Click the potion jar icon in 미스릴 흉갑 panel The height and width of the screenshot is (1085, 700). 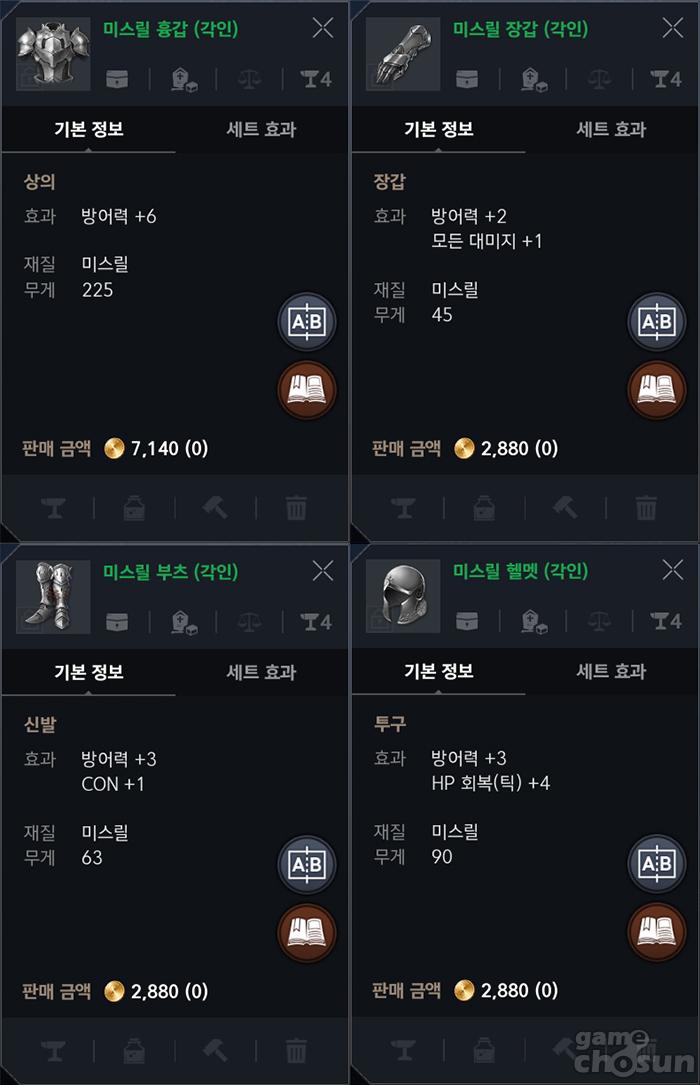(134, 507)
